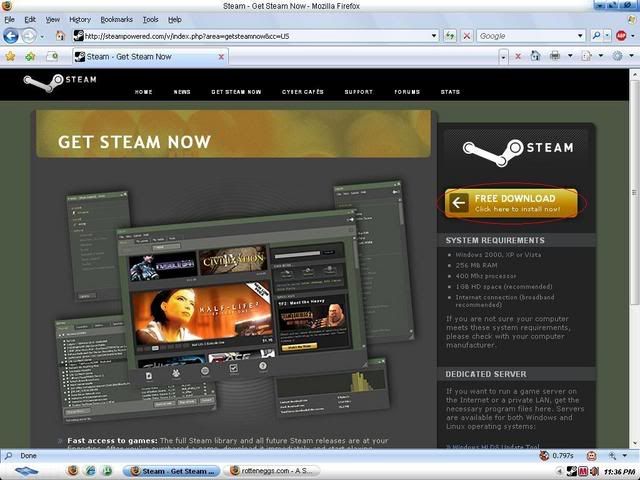Open the Support page link

pyautogui.click(x=358, y=92)
